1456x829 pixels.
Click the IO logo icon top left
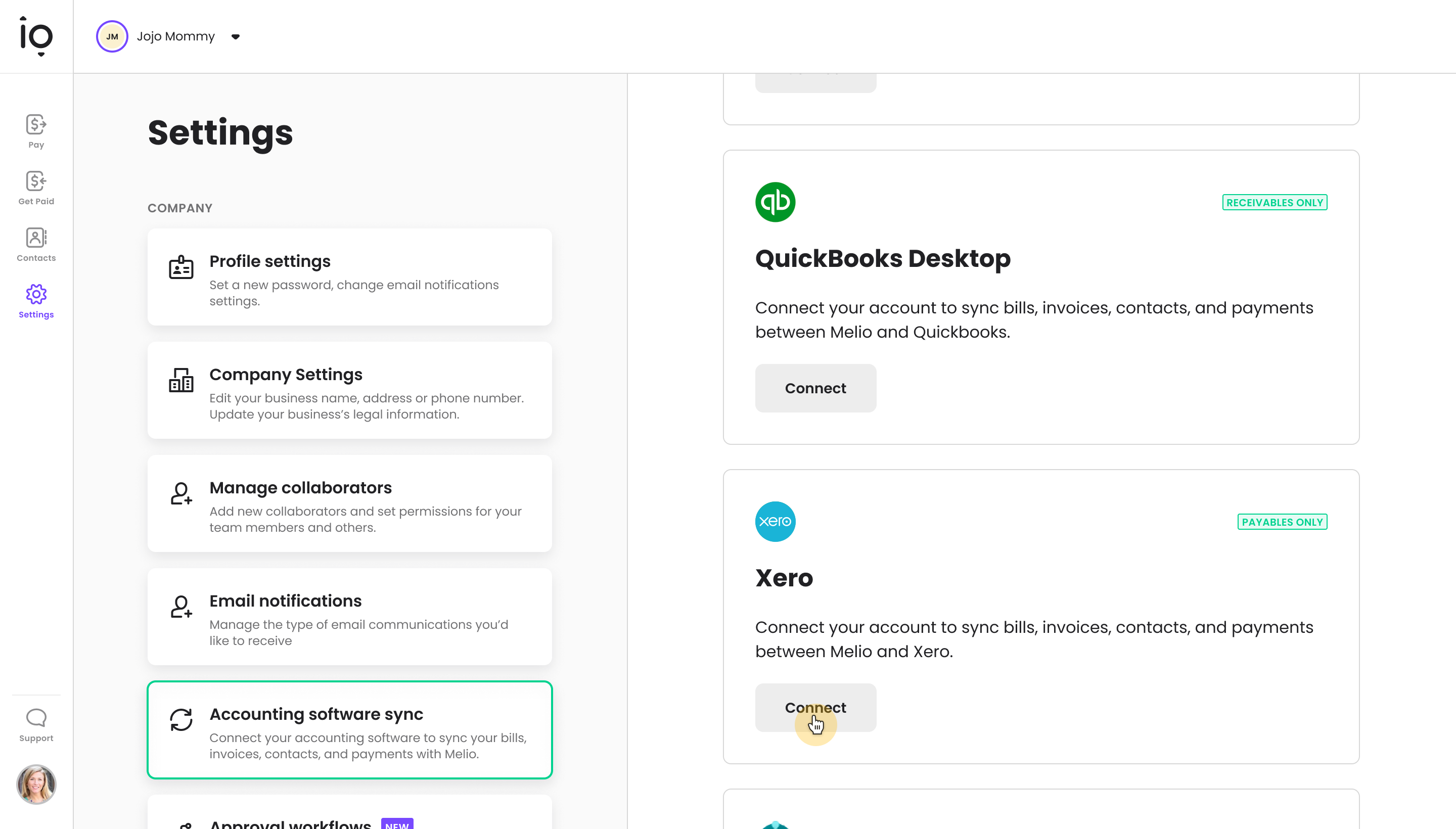click(x=36, y=36)
